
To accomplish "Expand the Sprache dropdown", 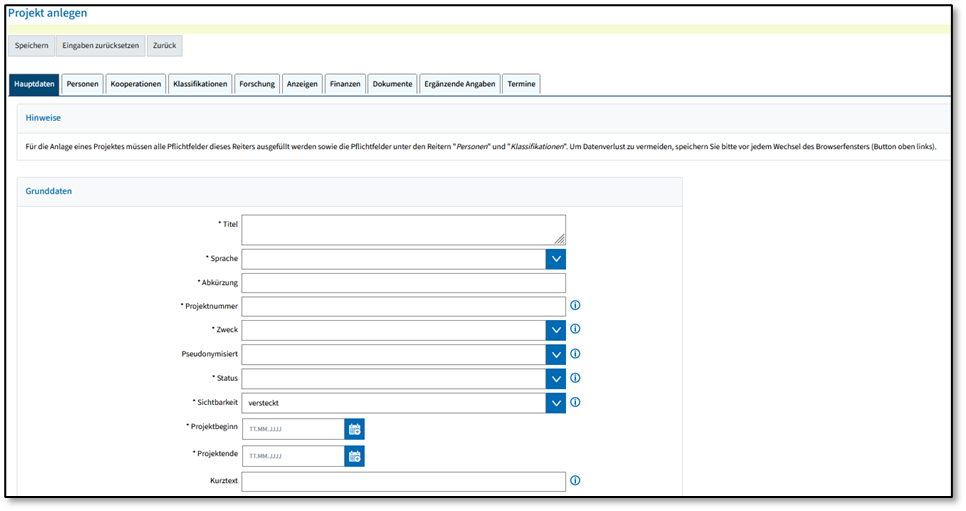I will tap(556, 259).
